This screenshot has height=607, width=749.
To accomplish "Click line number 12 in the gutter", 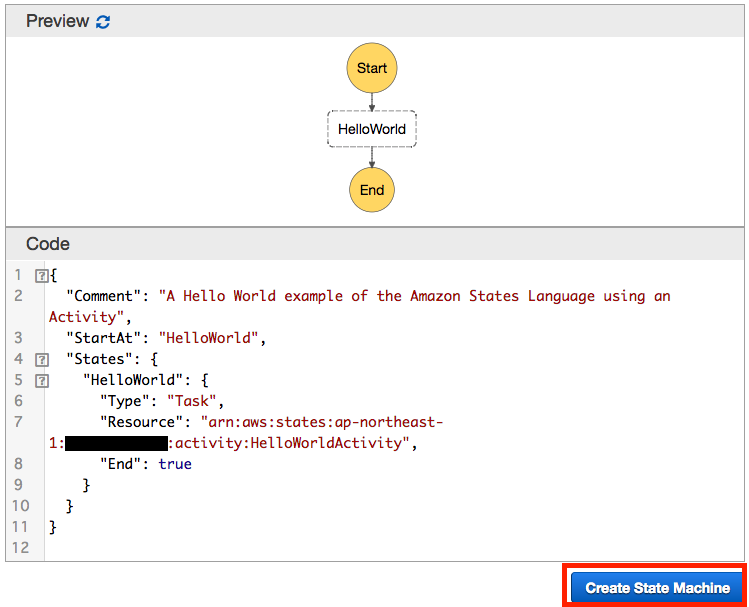I will click(21, 548).
